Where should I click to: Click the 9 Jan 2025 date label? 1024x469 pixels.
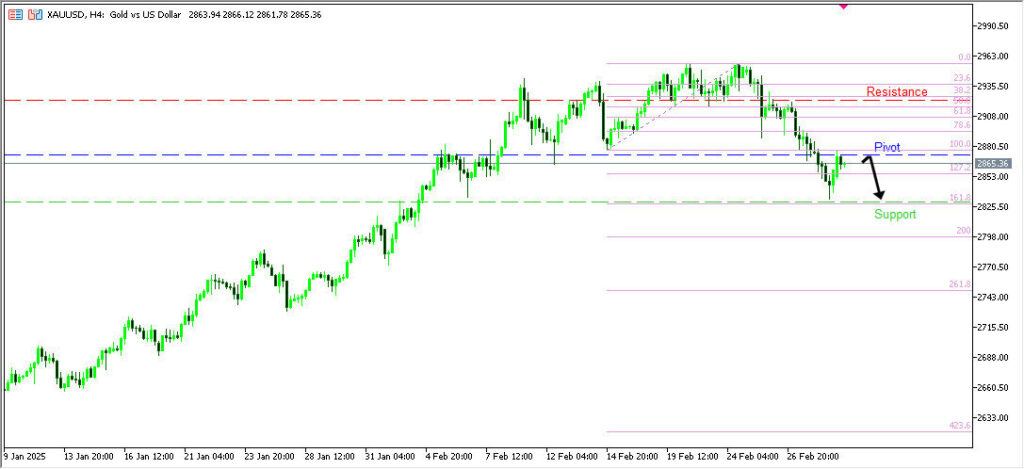pos(25,456)
